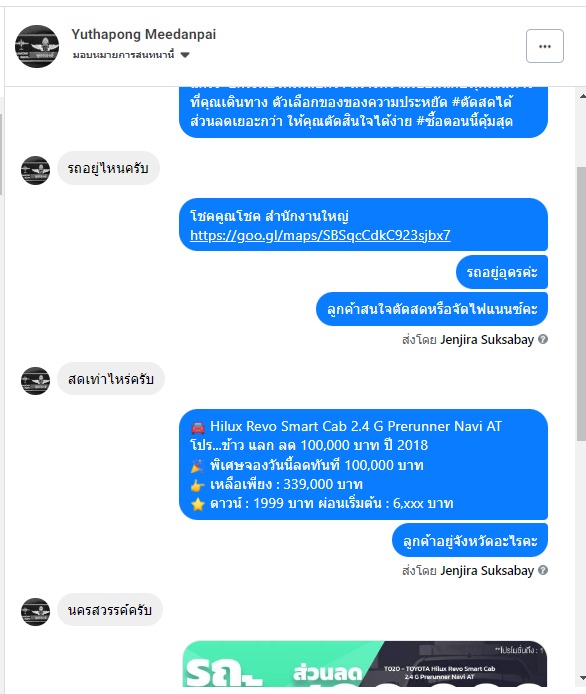The image size is (586, 694).
Task: Click scrollbar up arrow in chat
Action: [x=582, y=96]
